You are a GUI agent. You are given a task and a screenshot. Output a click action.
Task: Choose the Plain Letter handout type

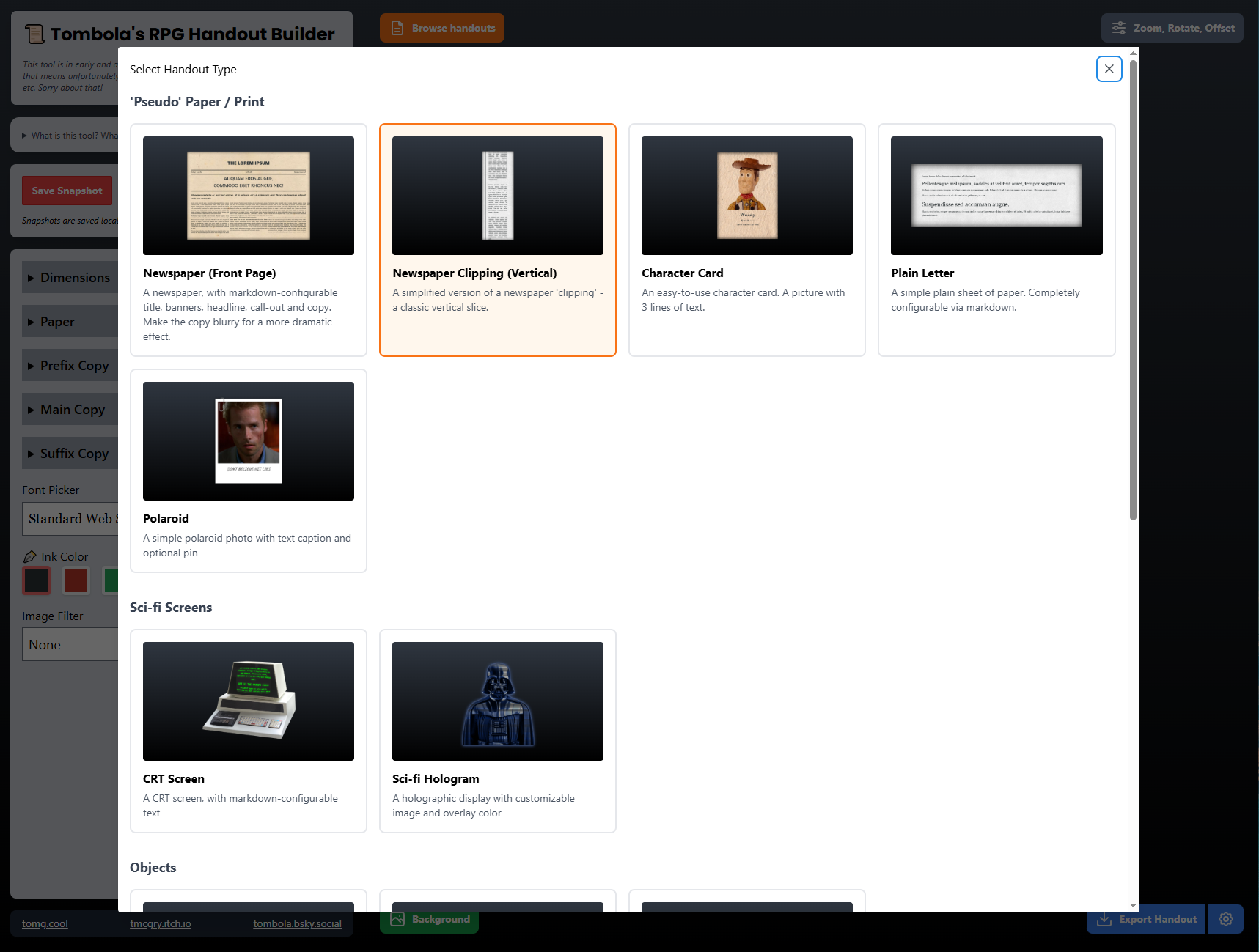coord(996,240)
